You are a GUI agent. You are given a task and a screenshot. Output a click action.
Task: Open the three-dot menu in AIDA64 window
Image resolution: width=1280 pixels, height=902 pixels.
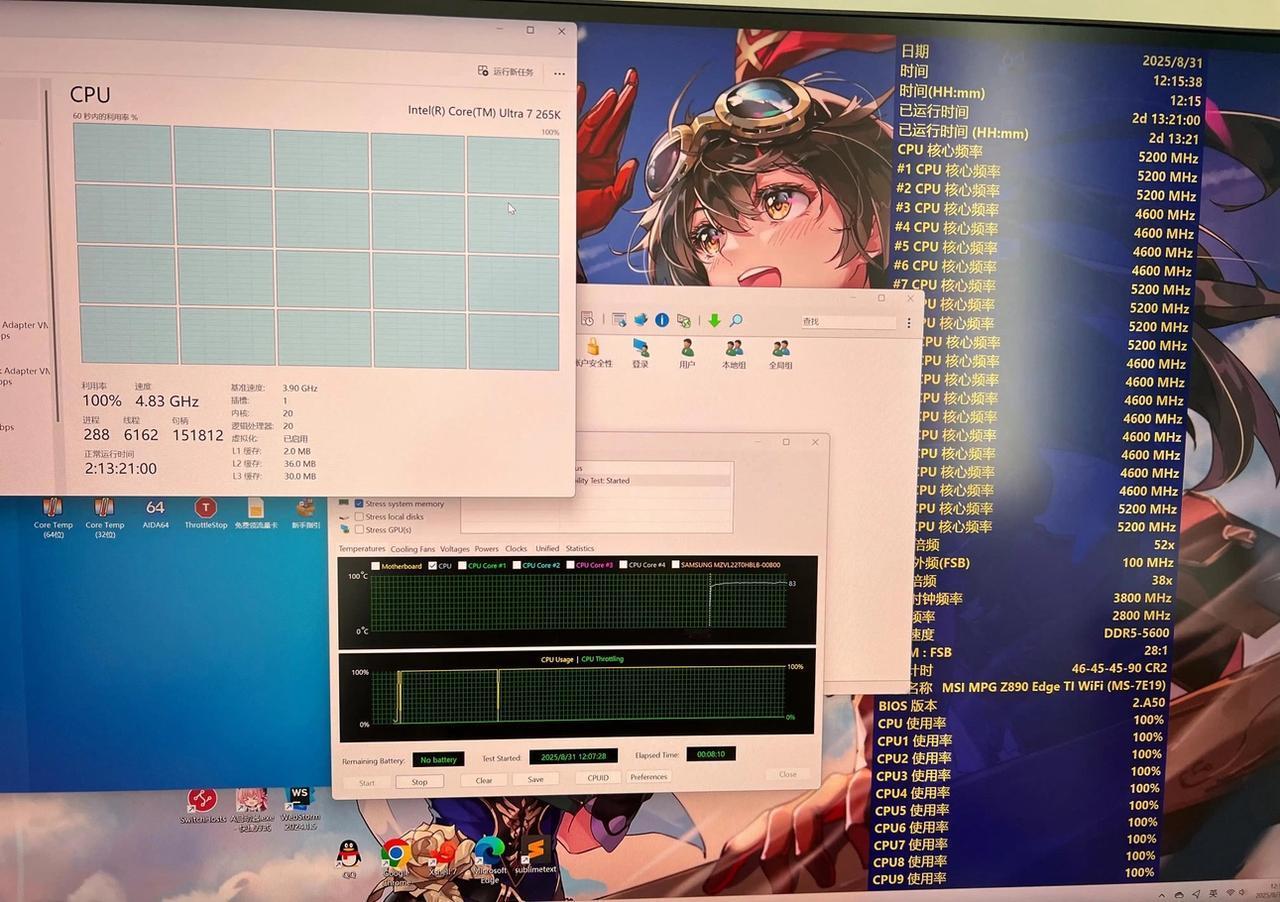(x=908, y=322)
